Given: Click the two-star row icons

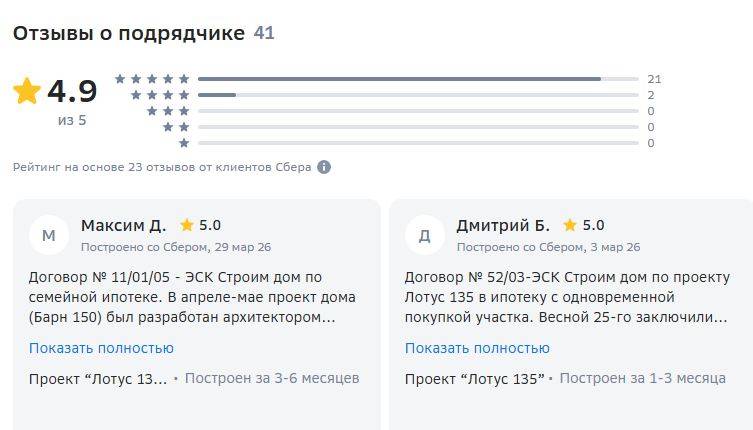Looking at the screenshot, I should click(176, 127).
